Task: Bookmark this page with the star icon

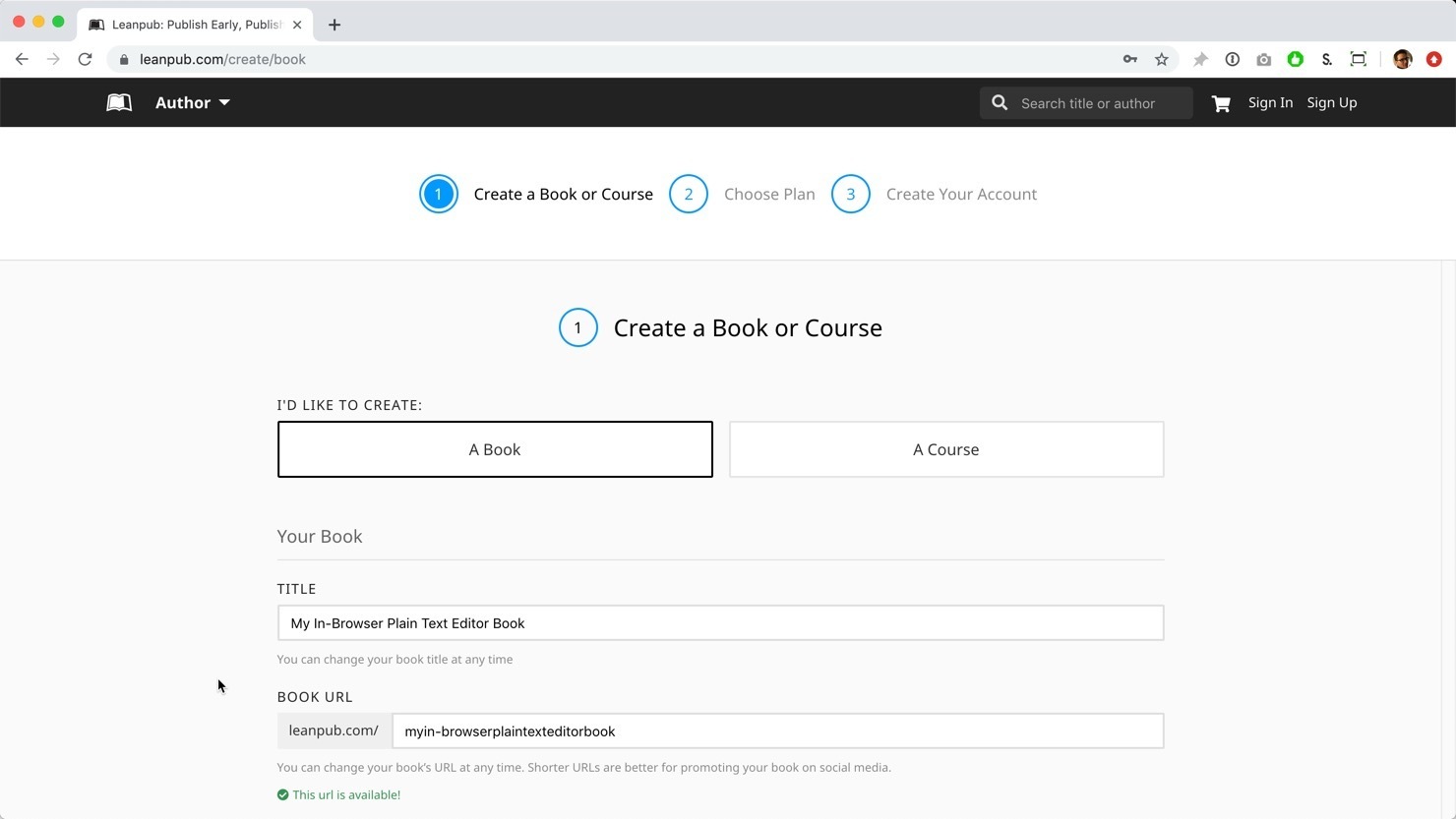Action: (1162, 59)
